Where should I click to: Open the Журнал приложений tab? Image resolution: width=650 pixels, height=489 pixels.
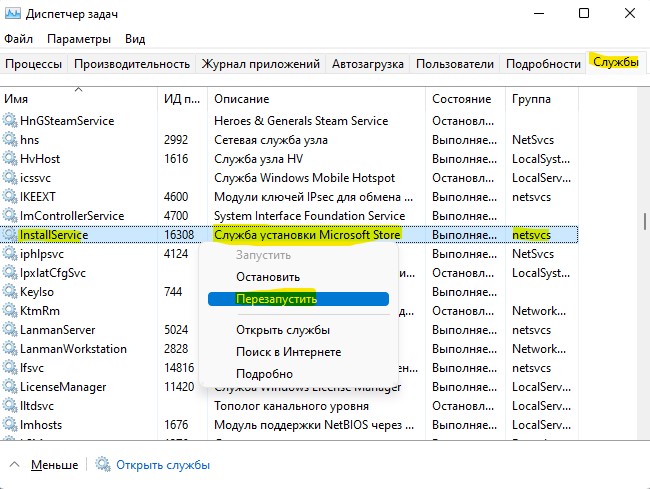(x=260, y=64)
